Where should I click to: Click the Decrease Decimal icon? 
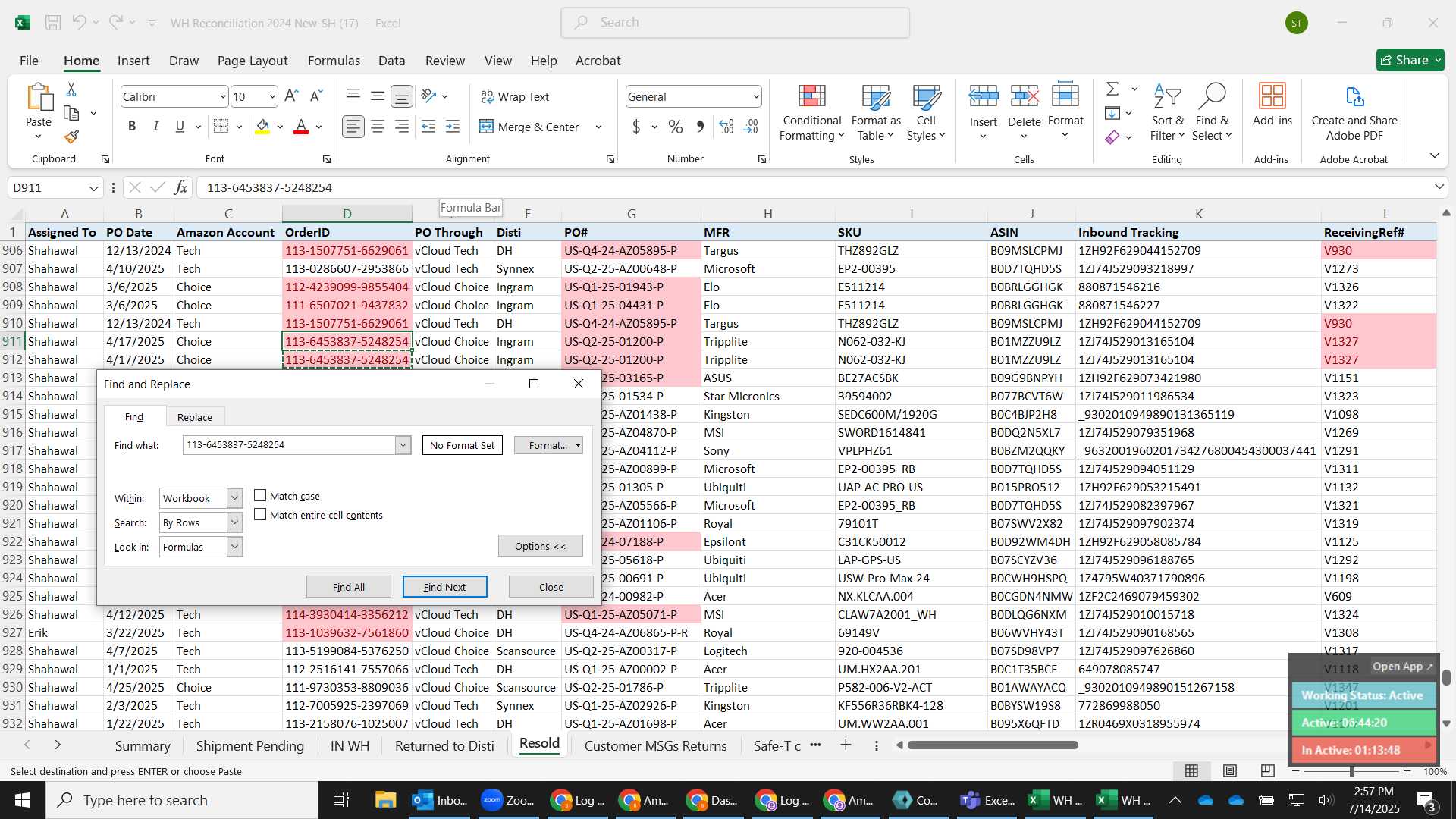tap(752, 127)
